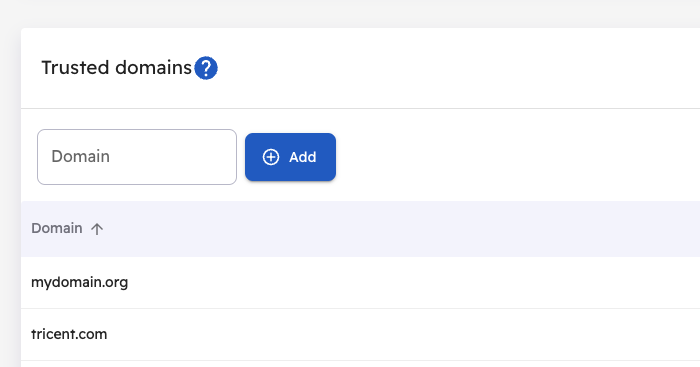Select the mydomain.org row
This screenshot has width=700, height=367.
(360, 282)
